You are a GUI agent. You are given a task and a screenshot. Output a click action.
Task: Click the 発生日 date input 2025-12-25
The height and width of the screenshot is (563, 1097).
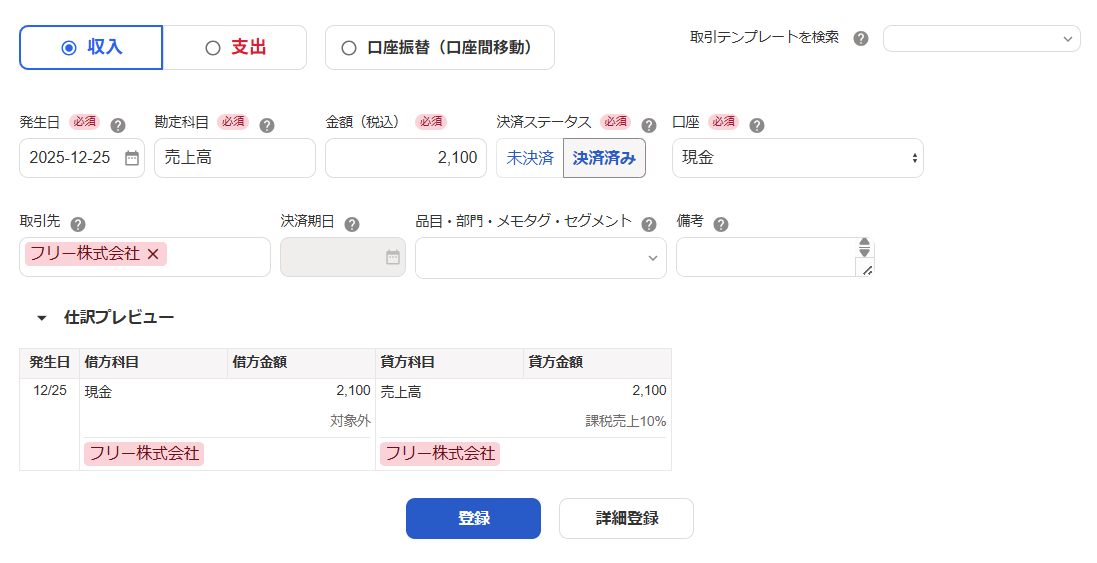point(82,158)
